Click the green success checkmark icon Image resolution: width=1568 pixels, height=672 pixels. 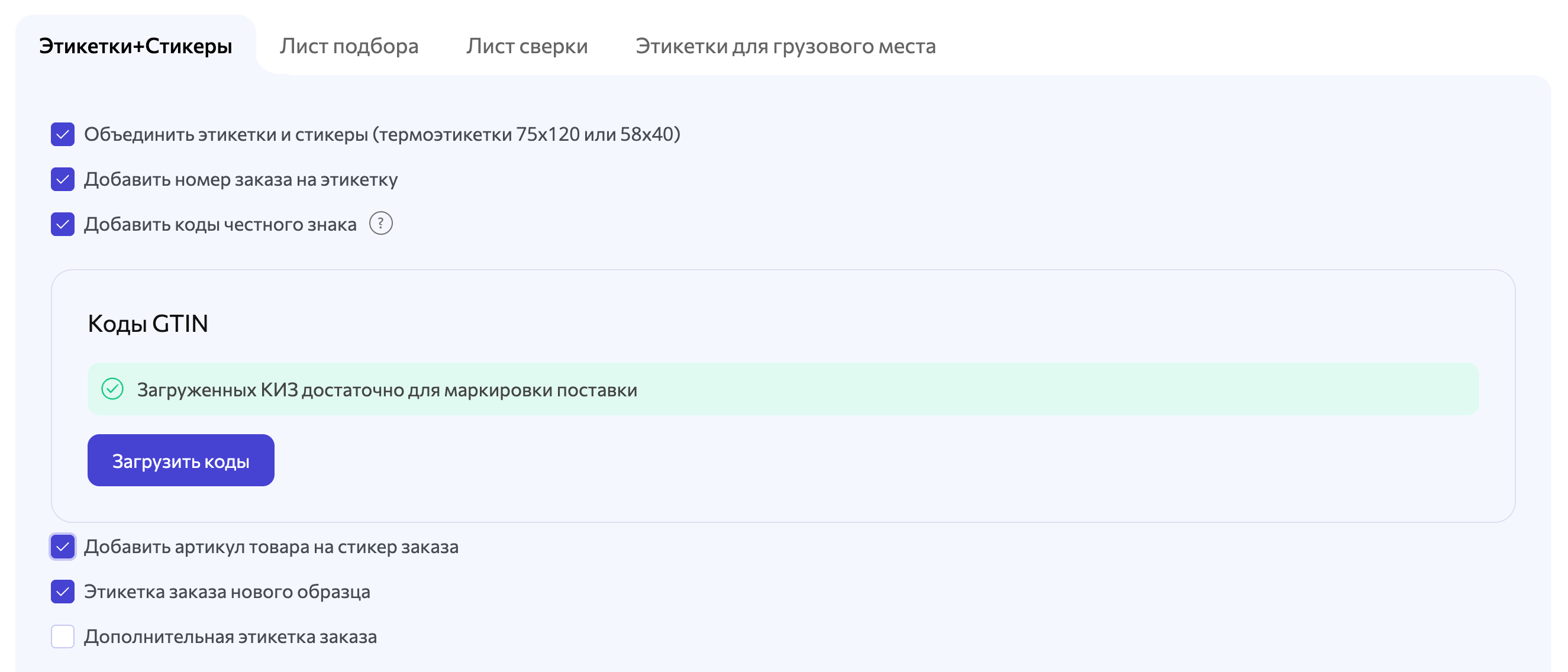click(112, 389)
